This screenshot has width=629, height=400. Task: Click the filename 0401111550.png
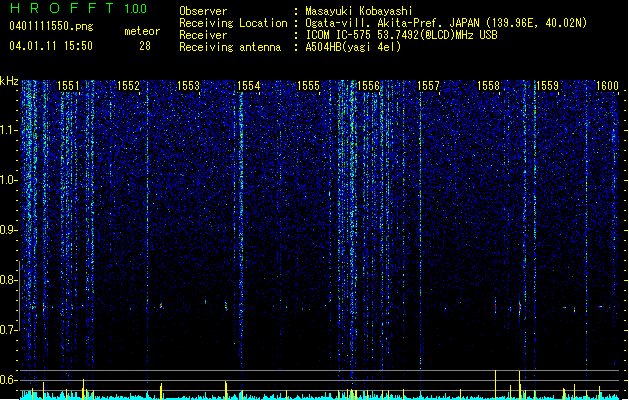[x=51, y=26]
